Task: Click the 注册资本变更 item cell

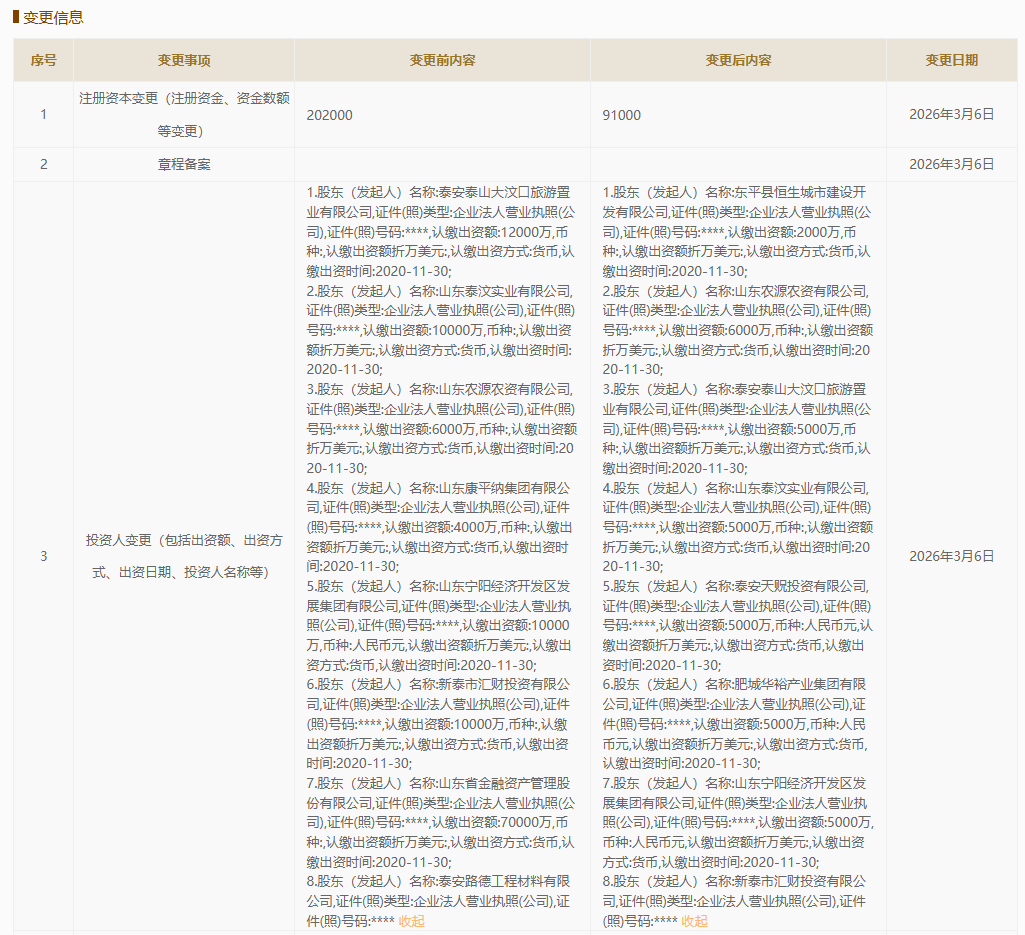Action: tap(184, 114)
